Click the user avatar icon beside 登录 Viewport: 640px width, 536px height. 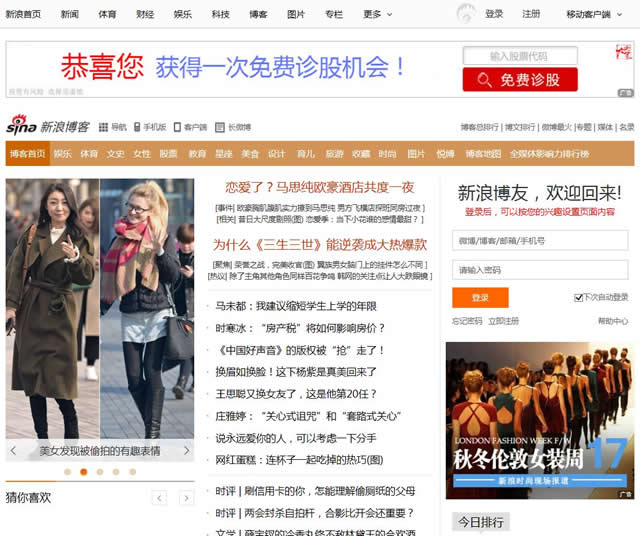tap(466, 14)
